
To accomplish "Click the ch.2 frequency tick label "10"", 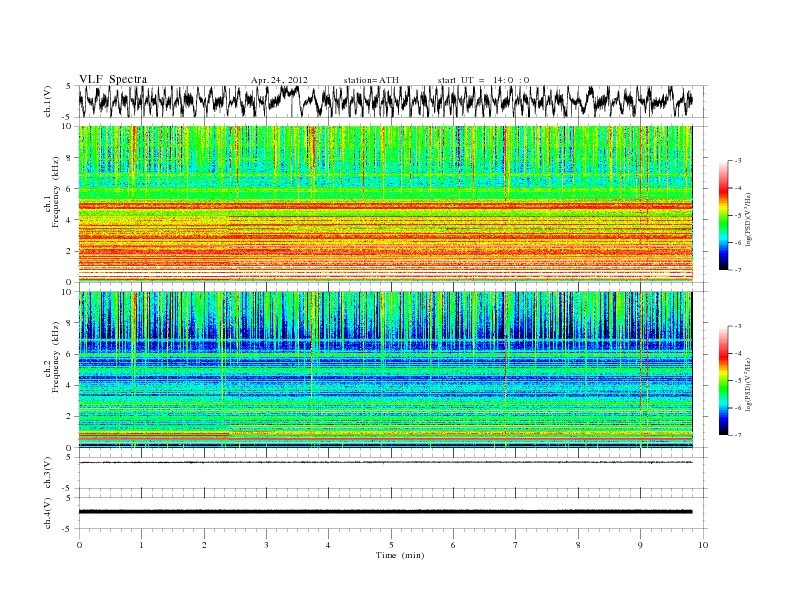I will pyautogui.click(x=68, y=292).
